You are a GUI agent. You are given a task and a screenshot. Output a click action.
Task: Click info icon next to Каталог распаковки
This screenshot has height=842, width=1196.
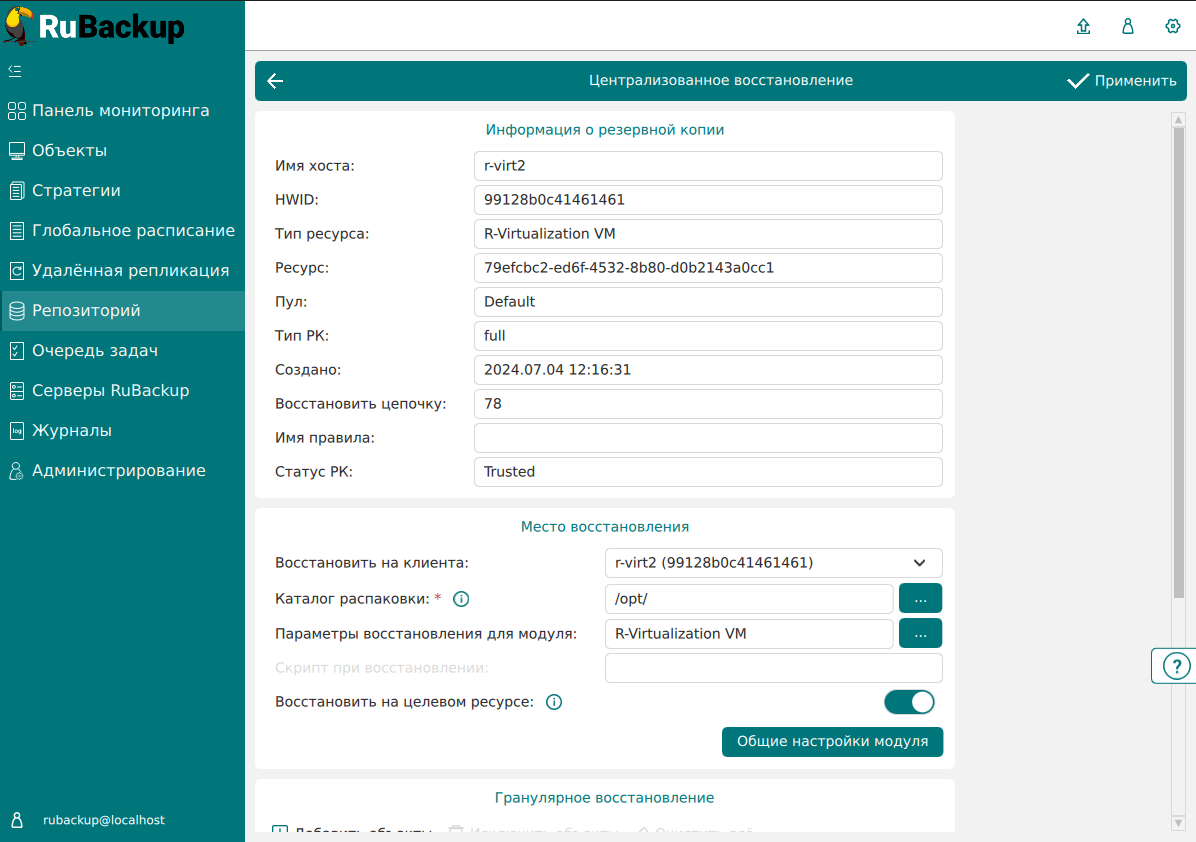(461, 600)
